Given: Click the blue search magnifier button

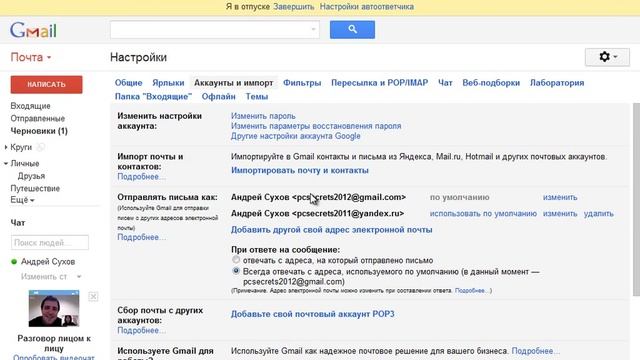Looking at the screenshot, I should click(x=352, y=29).
